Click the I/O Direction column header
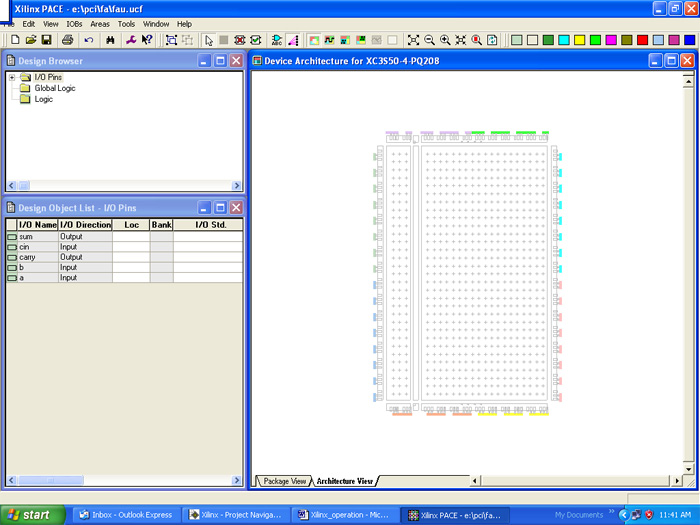This screenshot has width=700, height=525. (85, 225)
